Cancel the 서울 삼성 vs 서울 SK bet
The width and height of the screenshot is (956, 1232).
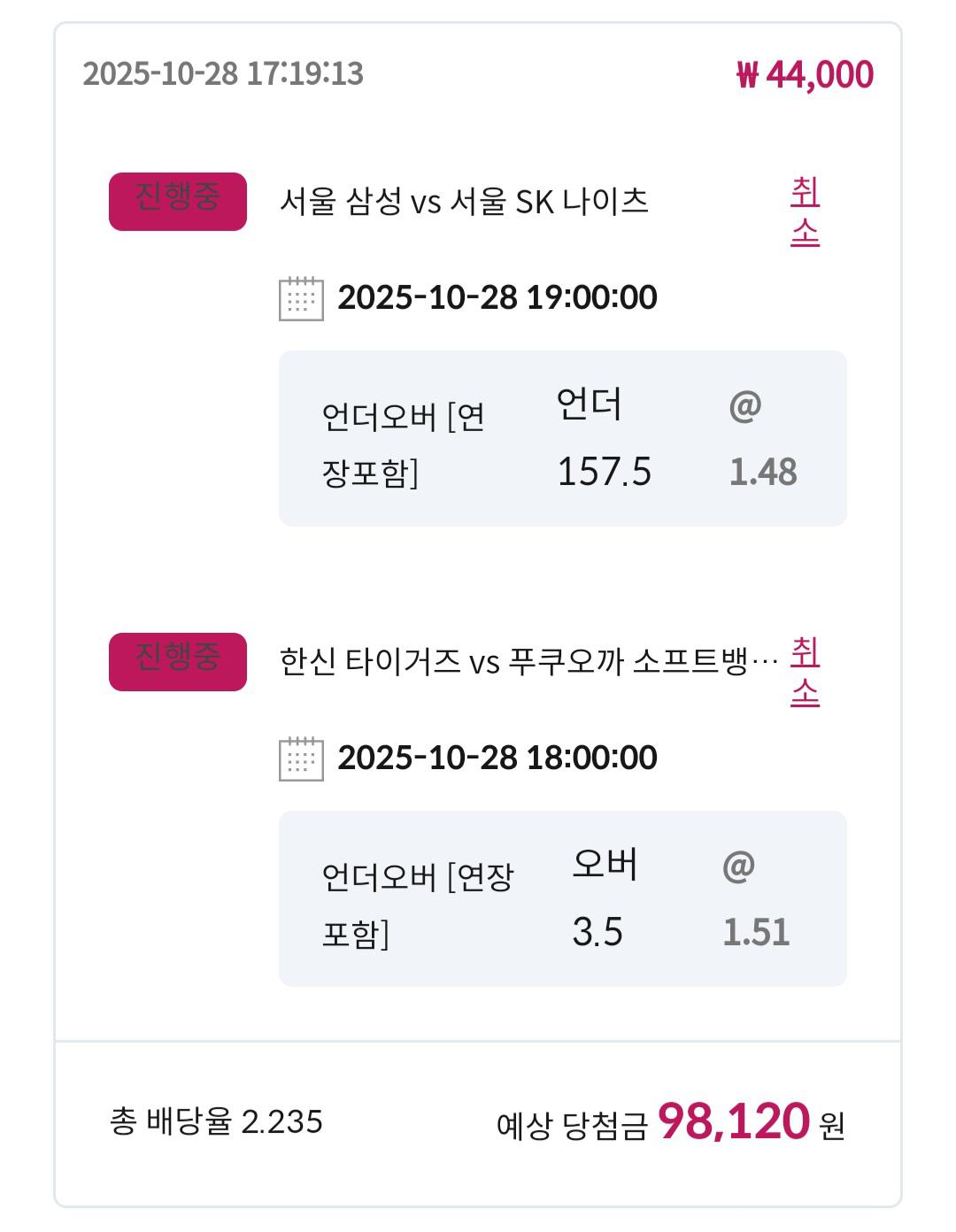[x=805, y=212]
